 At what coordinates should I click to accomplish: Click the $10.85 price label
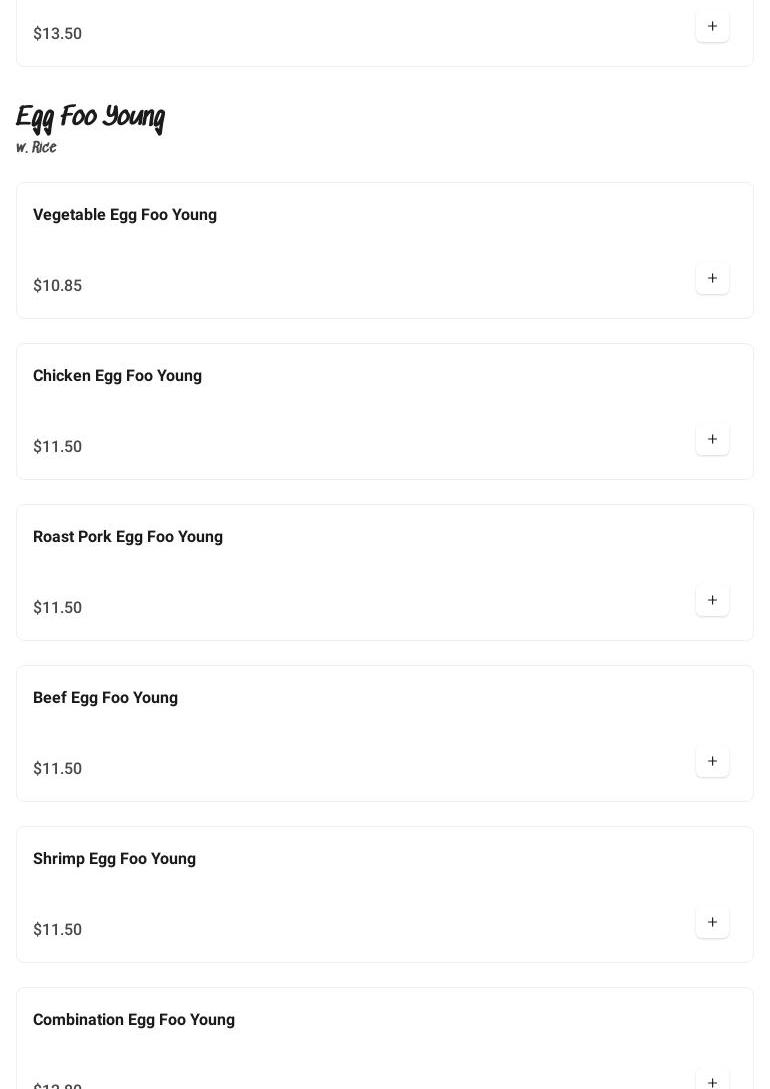[x=57, y=286]
